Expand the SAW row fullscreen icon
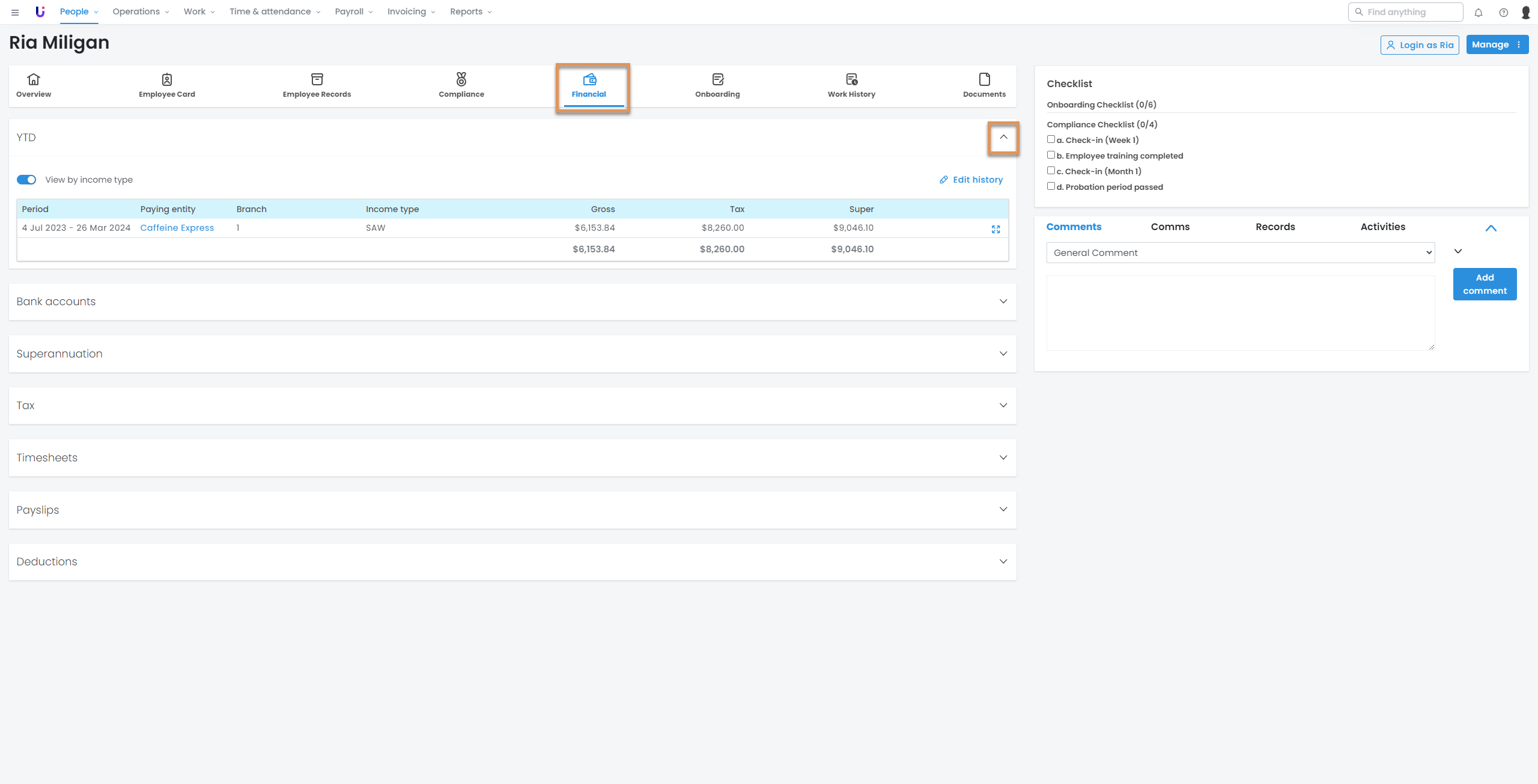1538x784 pixels. (996, 229)
